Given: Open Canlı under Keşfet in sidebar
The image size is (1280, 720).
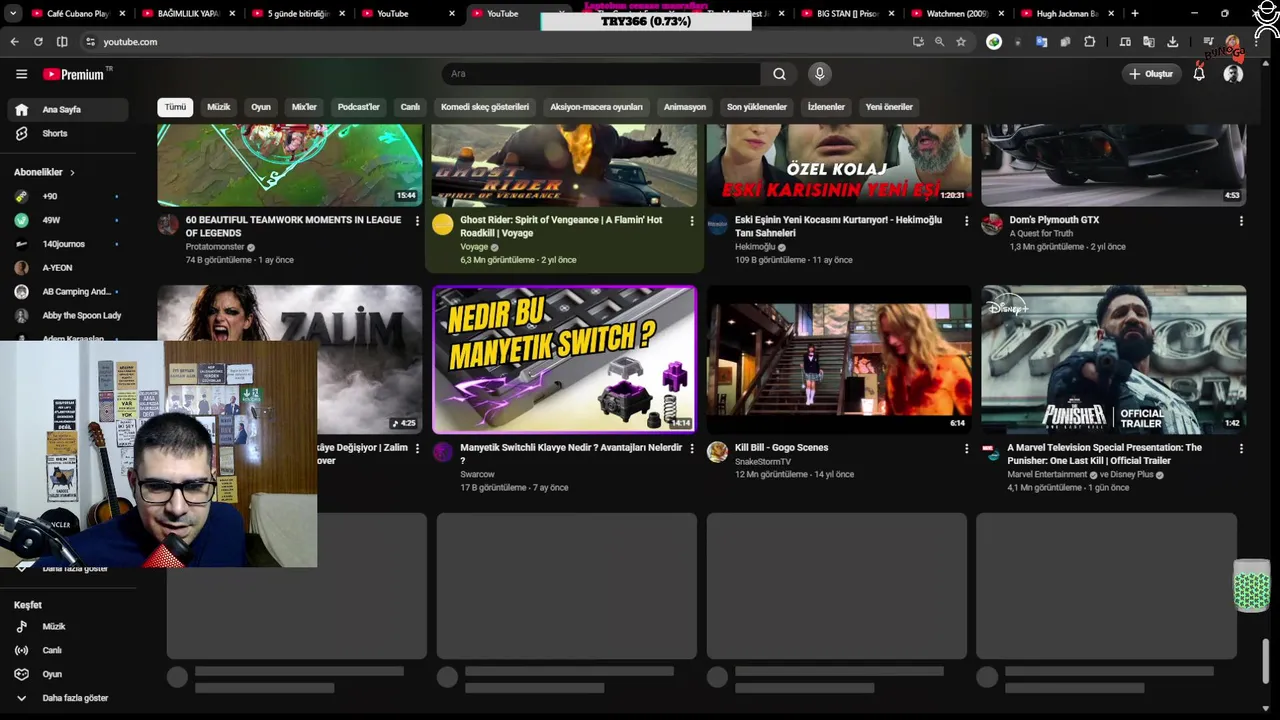Looking at the screenshot, I should pos(68,651).
